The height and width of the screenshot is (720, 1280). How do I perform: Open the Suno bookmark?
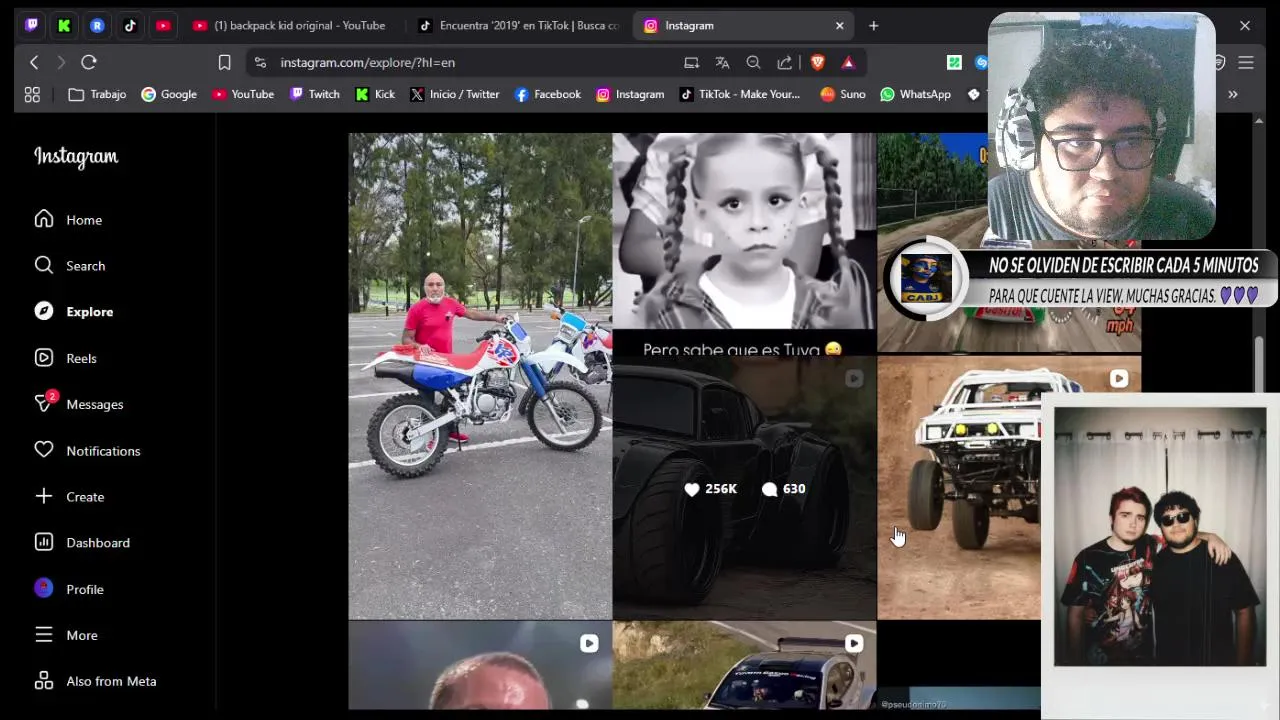[842, 94]
